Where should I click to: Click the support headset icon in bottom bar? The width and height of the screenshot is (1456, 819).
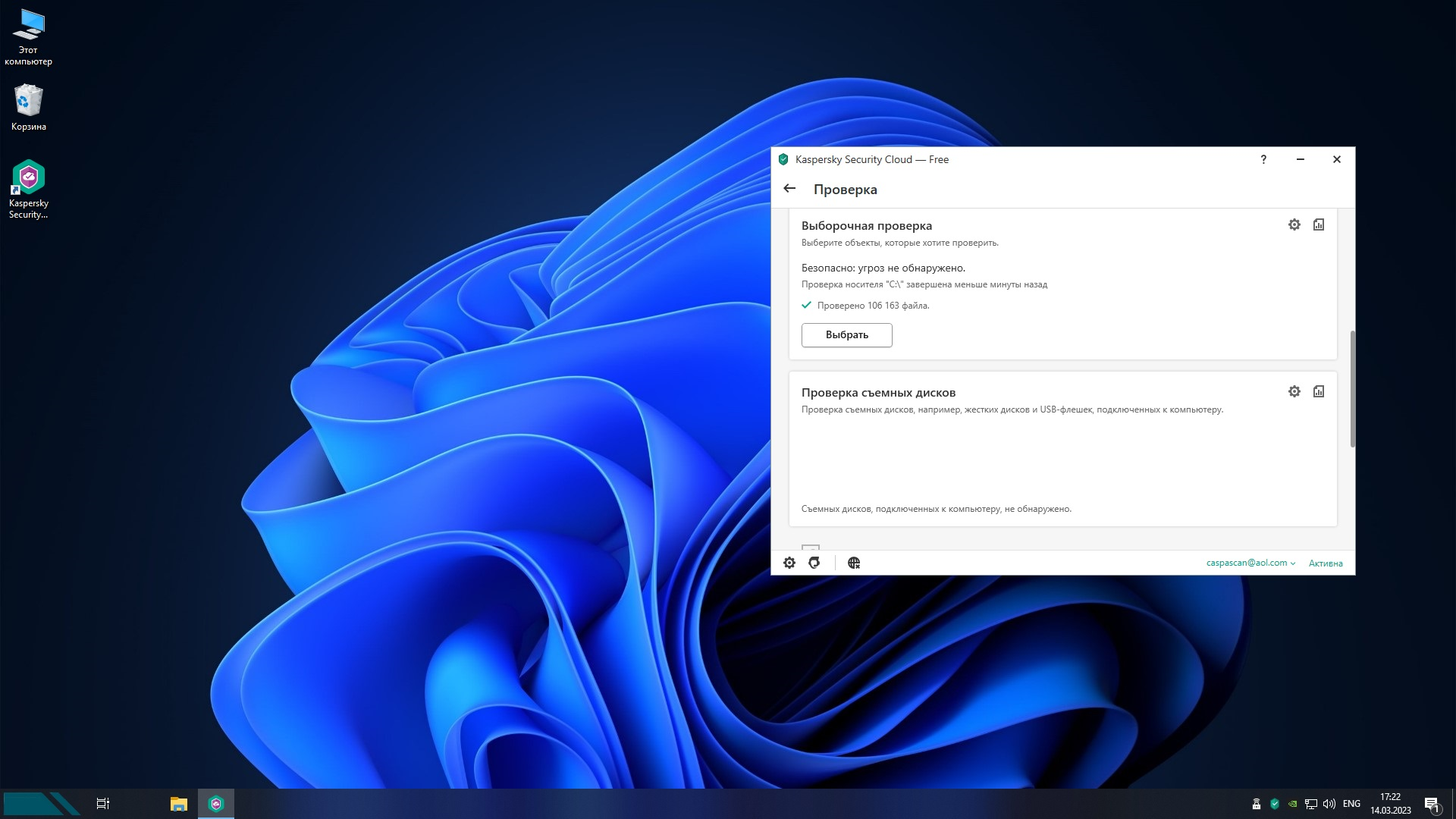814,563
